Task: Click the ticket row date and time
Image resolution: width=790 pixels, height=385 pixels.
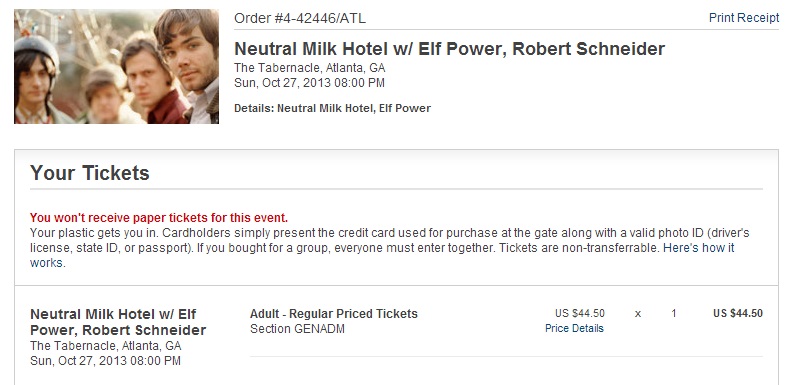Action: click(105, 361)
